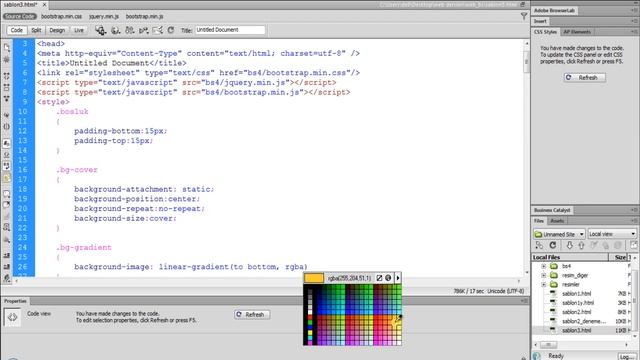Open the System Color Picker wheel icon
The image size is (640, 360).
click(x=388, y=278)
